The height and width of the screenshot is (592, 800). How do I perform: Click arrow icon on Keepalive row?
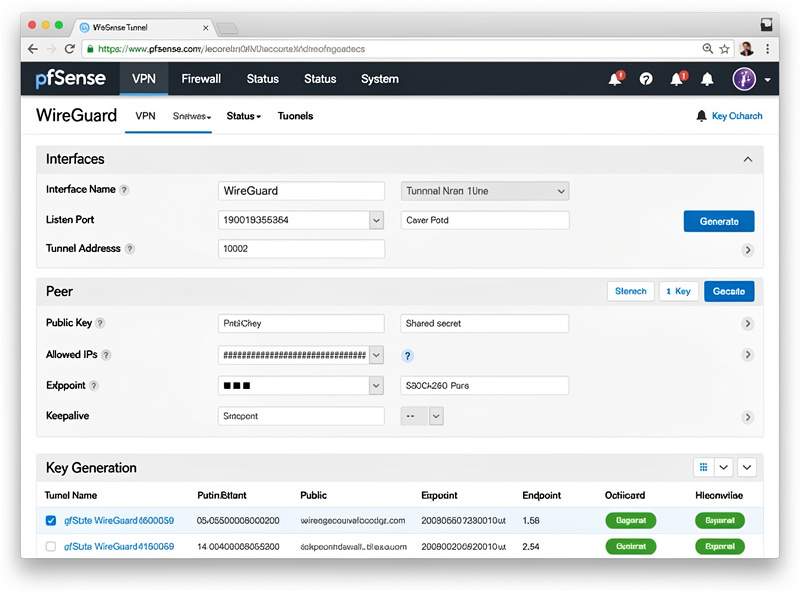(x=748, y=417)
